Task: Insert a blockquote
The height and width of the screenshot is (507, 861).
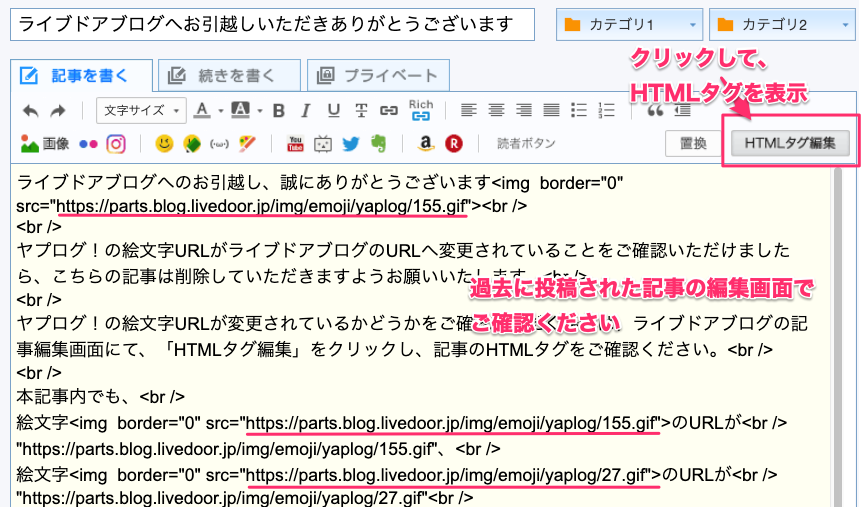Action: (x=655, y=112)
